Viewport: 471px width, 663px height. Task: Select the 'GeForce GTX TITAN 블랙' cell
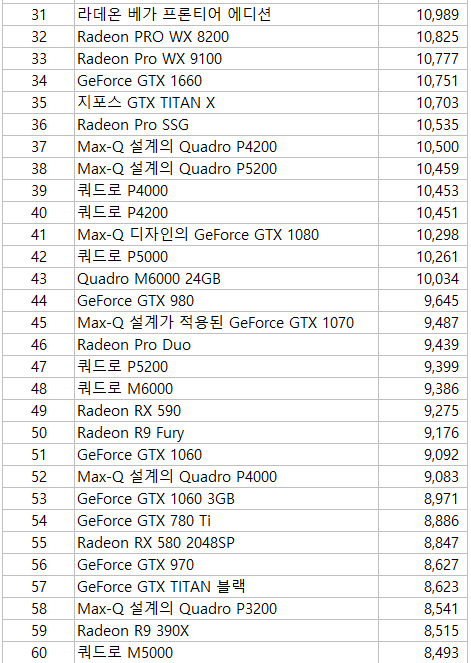coord(226,586)
